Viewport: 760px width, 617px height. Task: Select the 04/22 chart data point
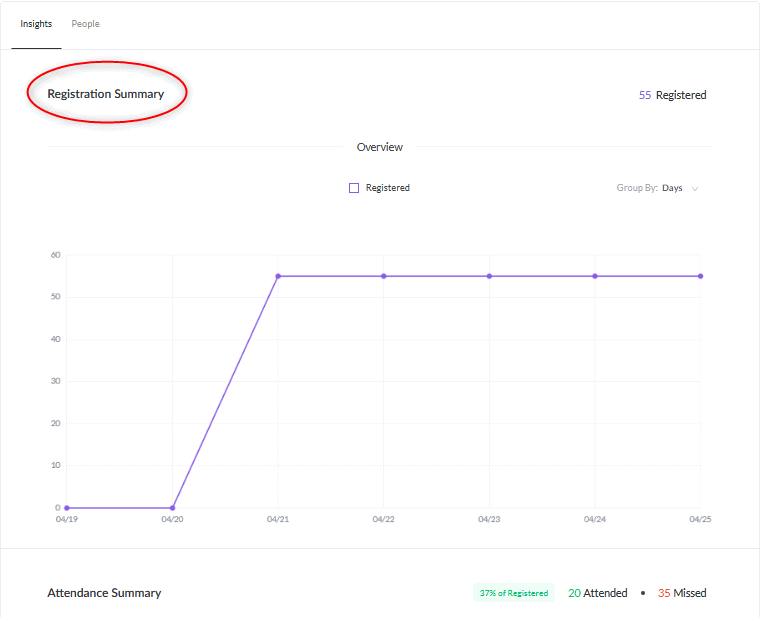tap(384, 276)
